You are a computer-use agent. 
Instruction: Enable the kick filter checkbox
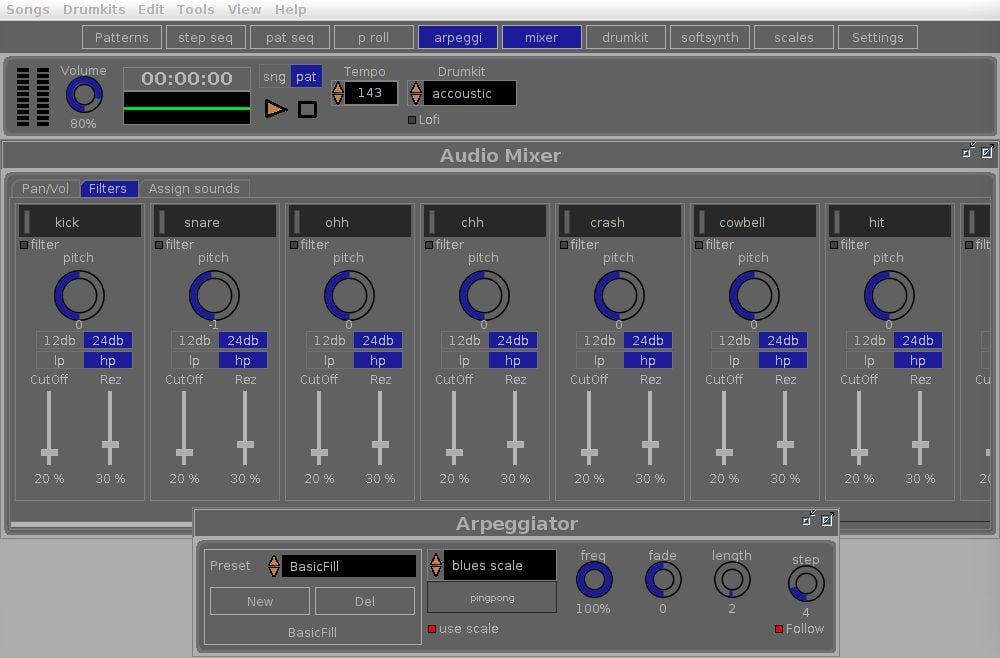[x=24, y=245]
